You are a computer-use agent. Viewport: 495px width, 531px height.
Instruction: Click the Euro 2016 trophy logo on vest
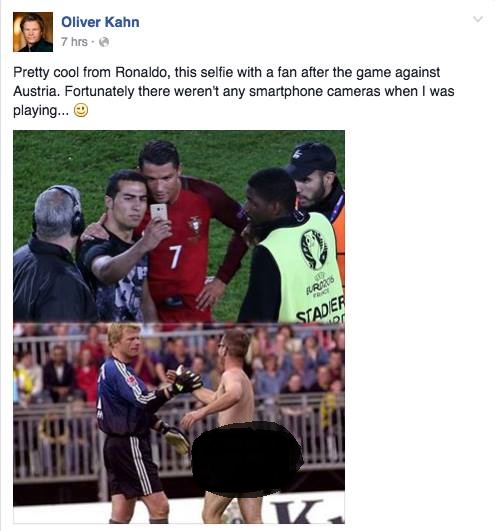pos(314,250)
